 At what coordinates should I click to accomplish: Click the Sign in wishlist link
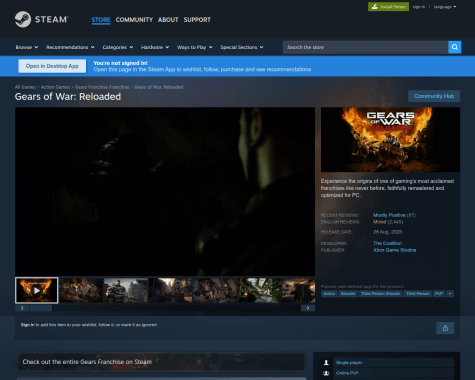coord(27,325)
